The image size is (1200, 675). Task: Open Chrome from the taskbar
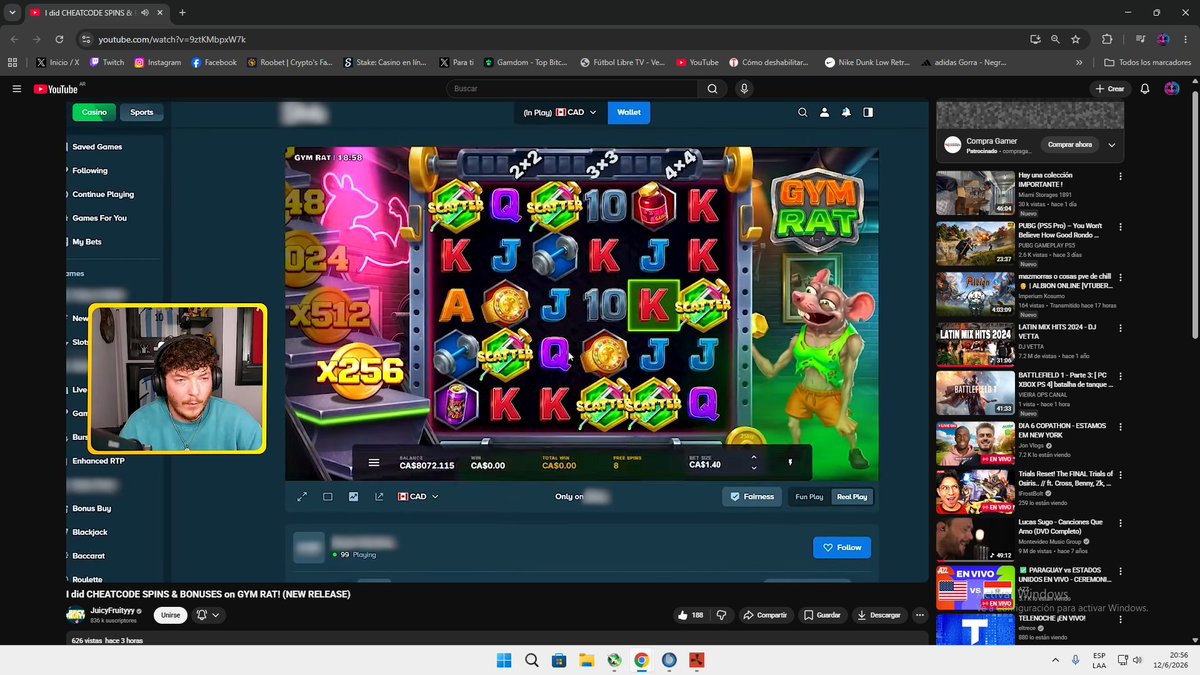[x=642, y=660]
